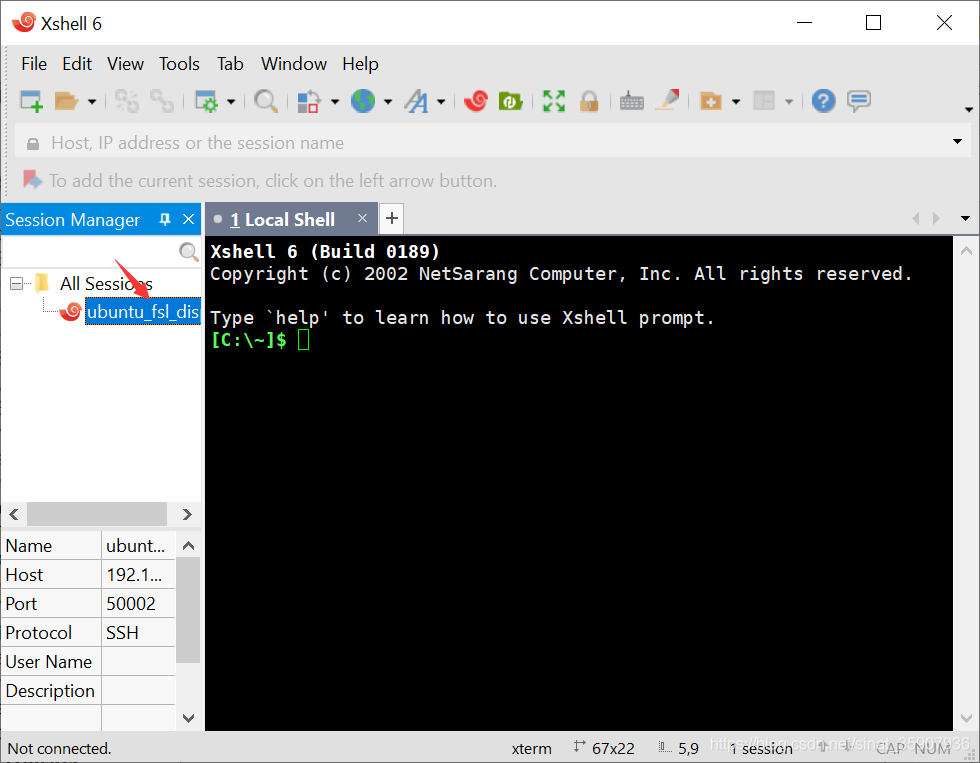Screen dimensions: 980x763
Task: Click the New session toolbar icon
Action: (31, 101)
